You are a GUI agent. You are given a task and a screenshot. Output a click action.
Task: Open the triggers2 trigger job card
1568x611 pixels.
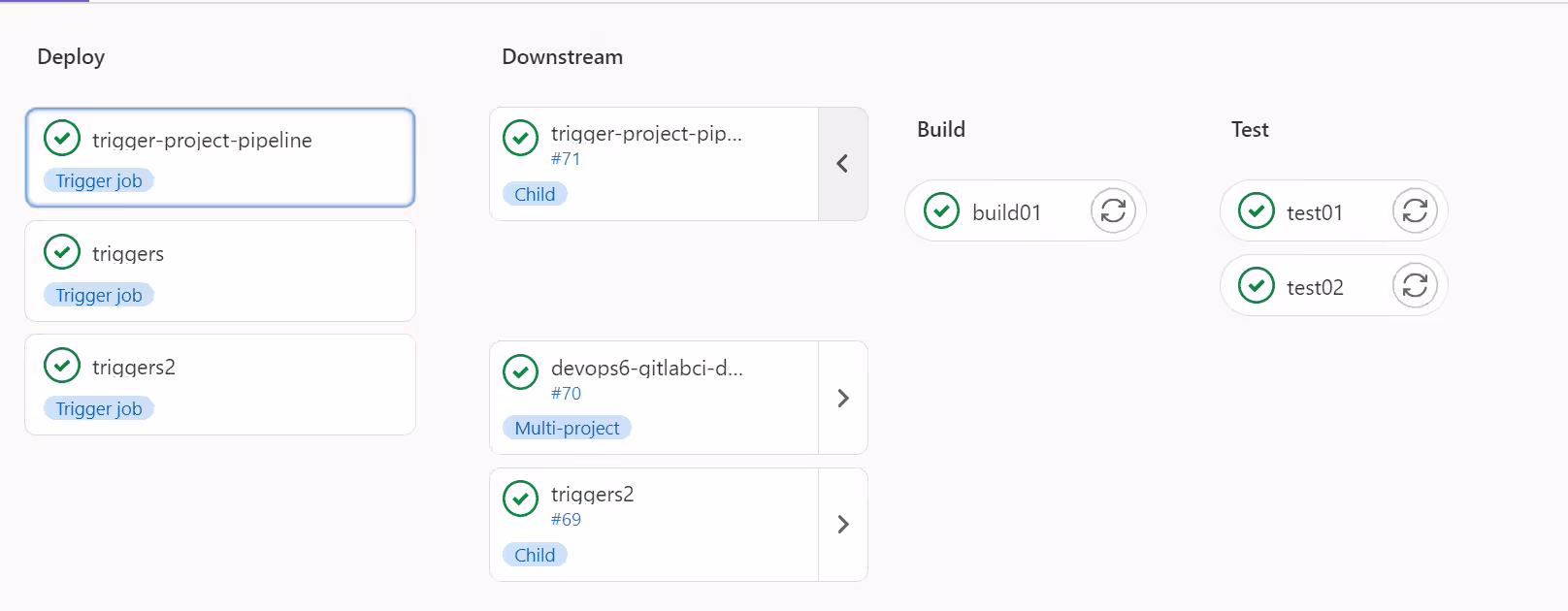coord(220,384)
